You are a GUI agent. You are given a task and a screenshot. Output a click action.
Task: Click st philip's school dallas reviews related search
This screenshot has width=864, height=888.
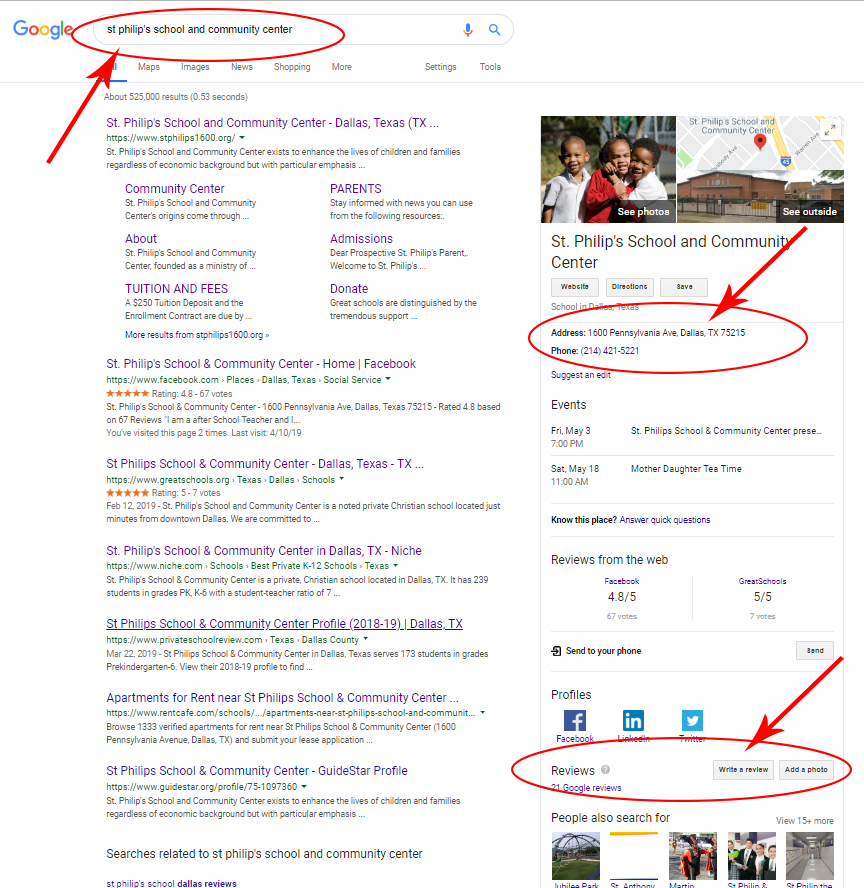172,883
